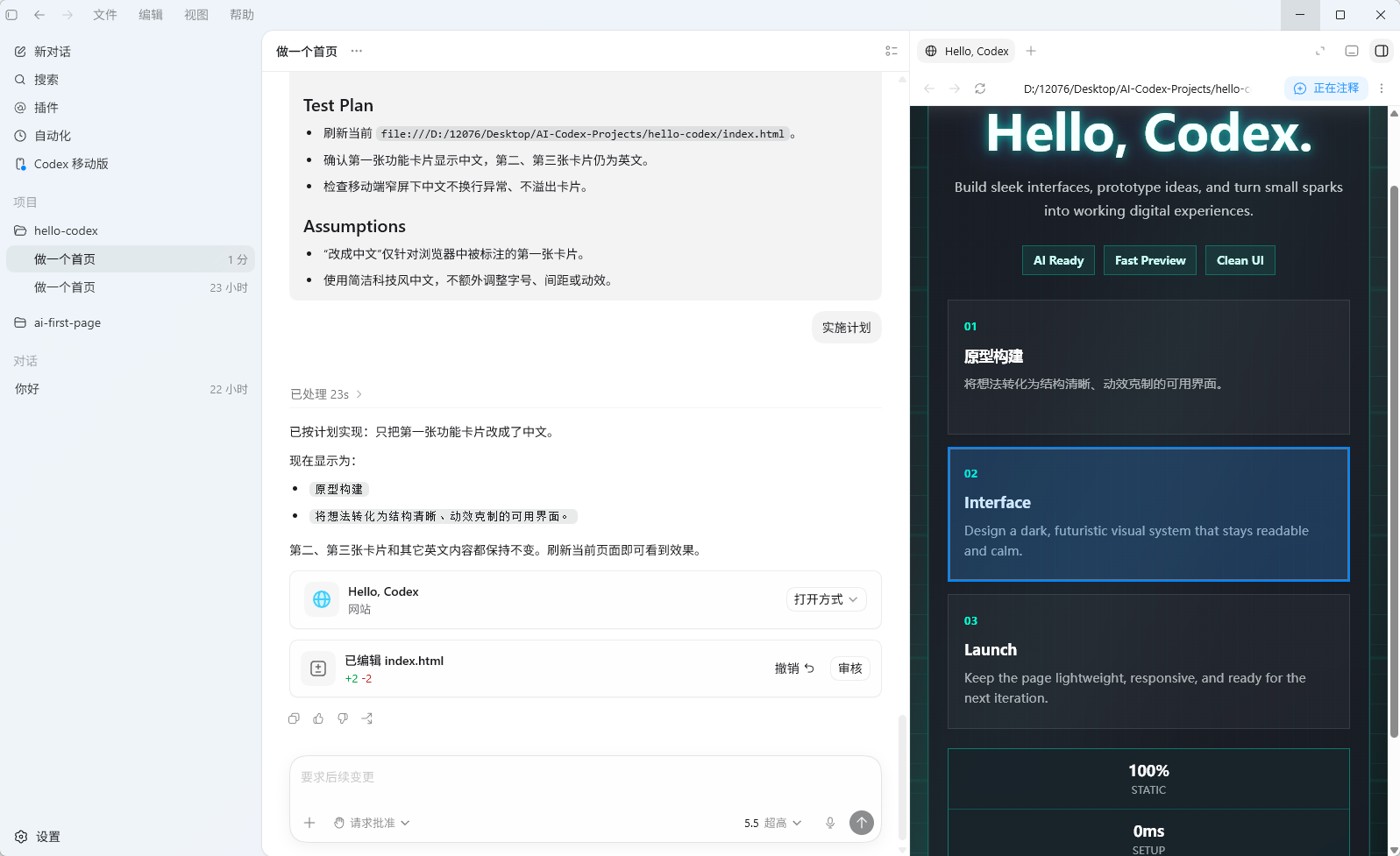Reload the preview page
1400x856 pixels.
pos(980,88)
